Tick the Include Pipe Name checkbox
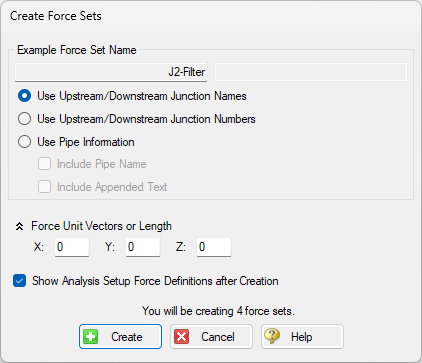The height and width of the screenshot is (363, 422). point(44,164)
